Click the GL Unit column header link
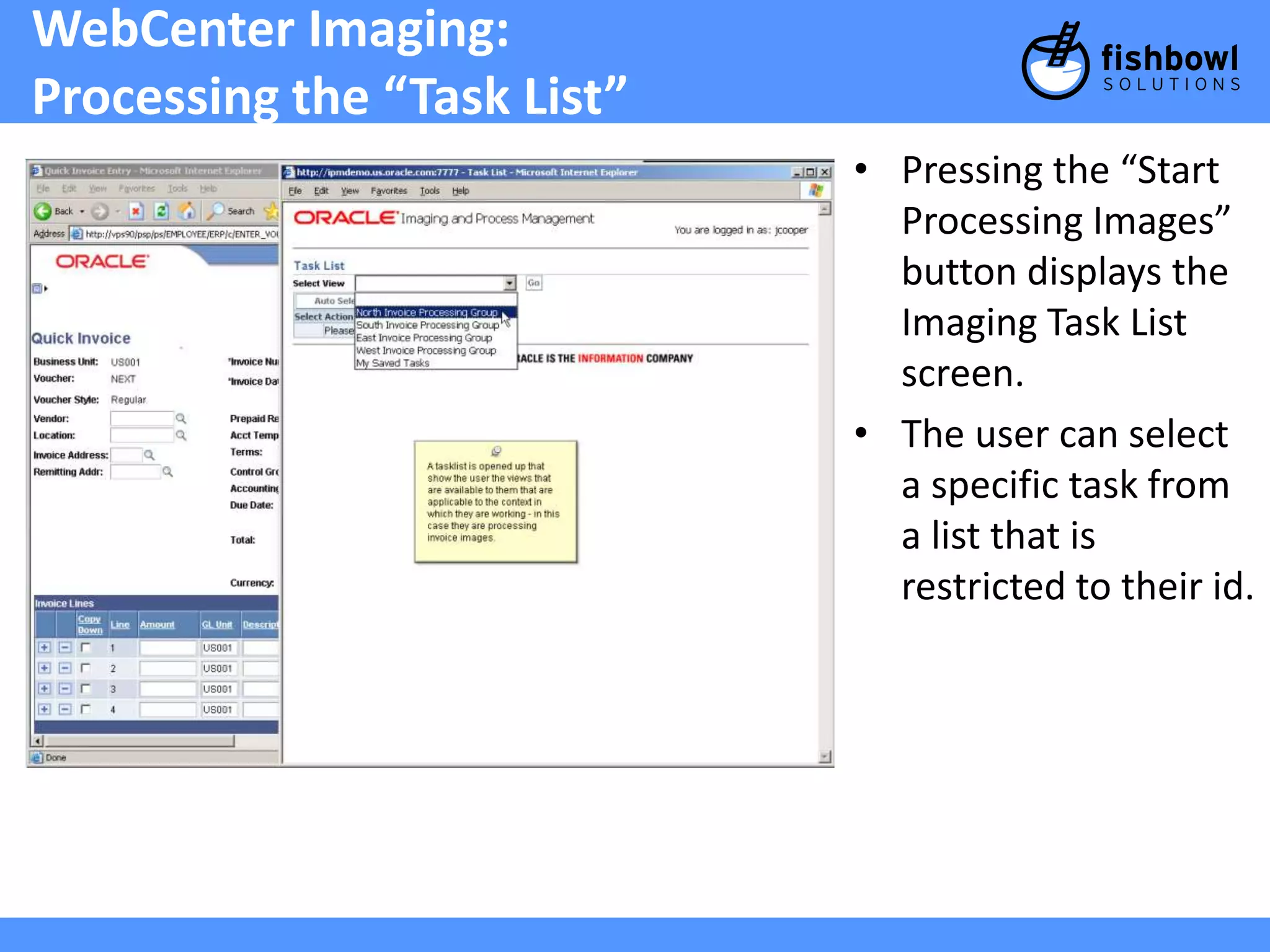 coord(217,625)
